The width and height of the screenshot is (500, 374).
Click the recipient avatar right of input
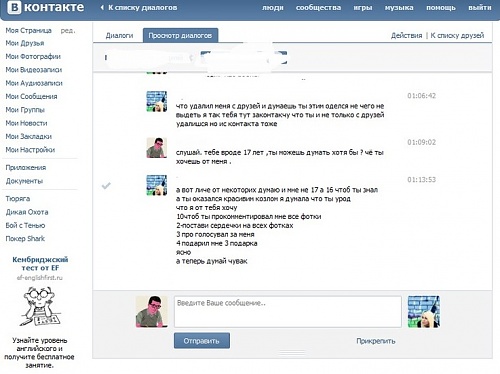[x=424, y=312]
